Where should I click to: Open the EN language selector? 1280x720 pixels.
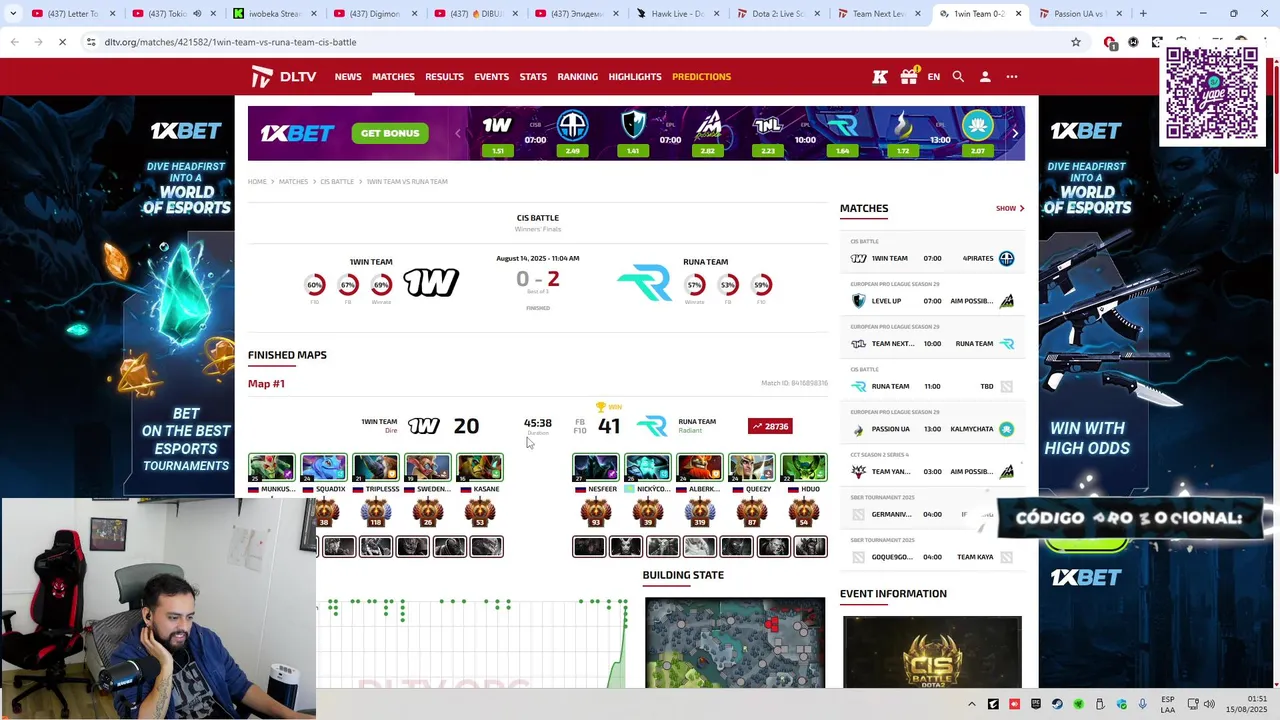pos(934,77)
